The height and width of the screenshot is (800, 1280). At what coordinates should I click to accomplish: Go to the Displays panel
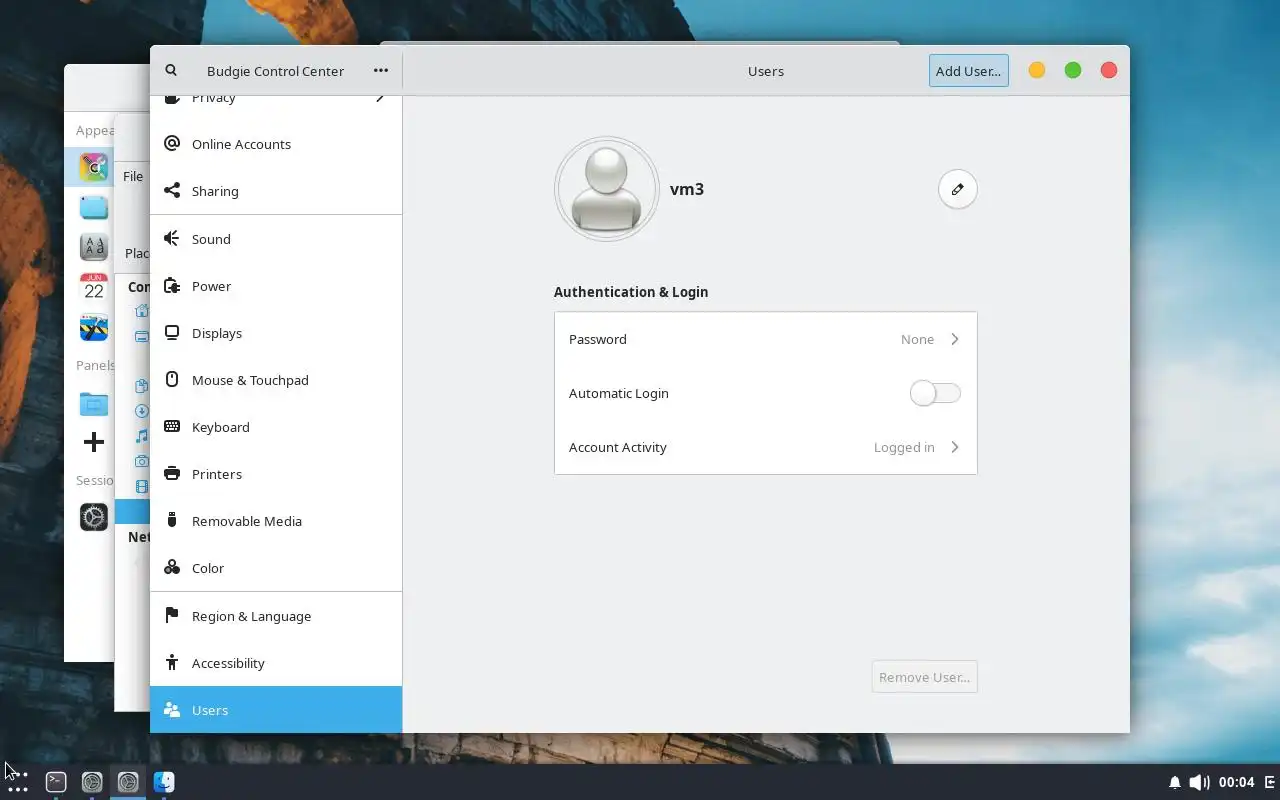(x=276, y=333)
